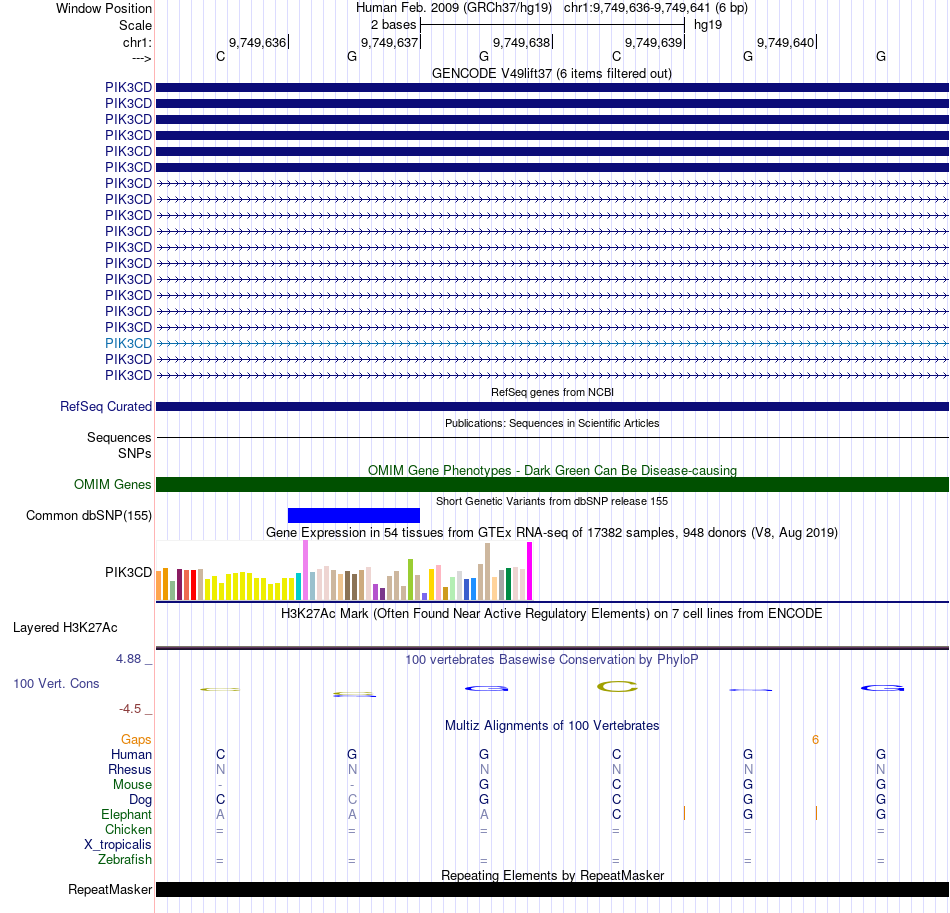This screenshot has height=913, width=950.
Task: Click the RefSeq Curated track label
Action: coord(105,407)
